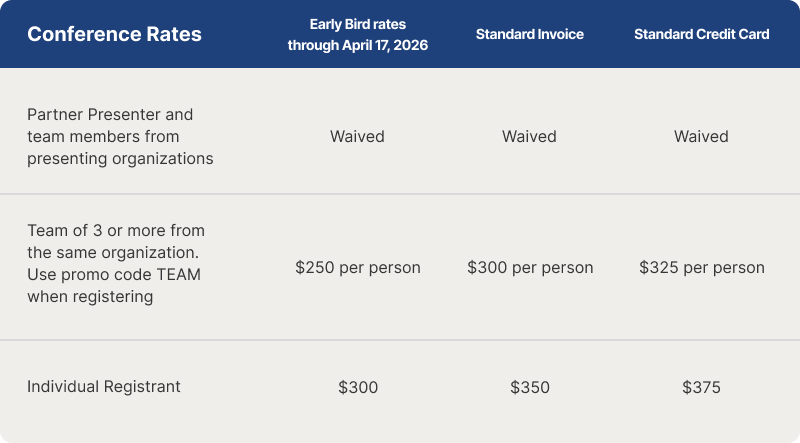The width and height of the screenshot is (800, 443).
Task: Click the Standard Invoice column header
Action: [x=529, y=34]
